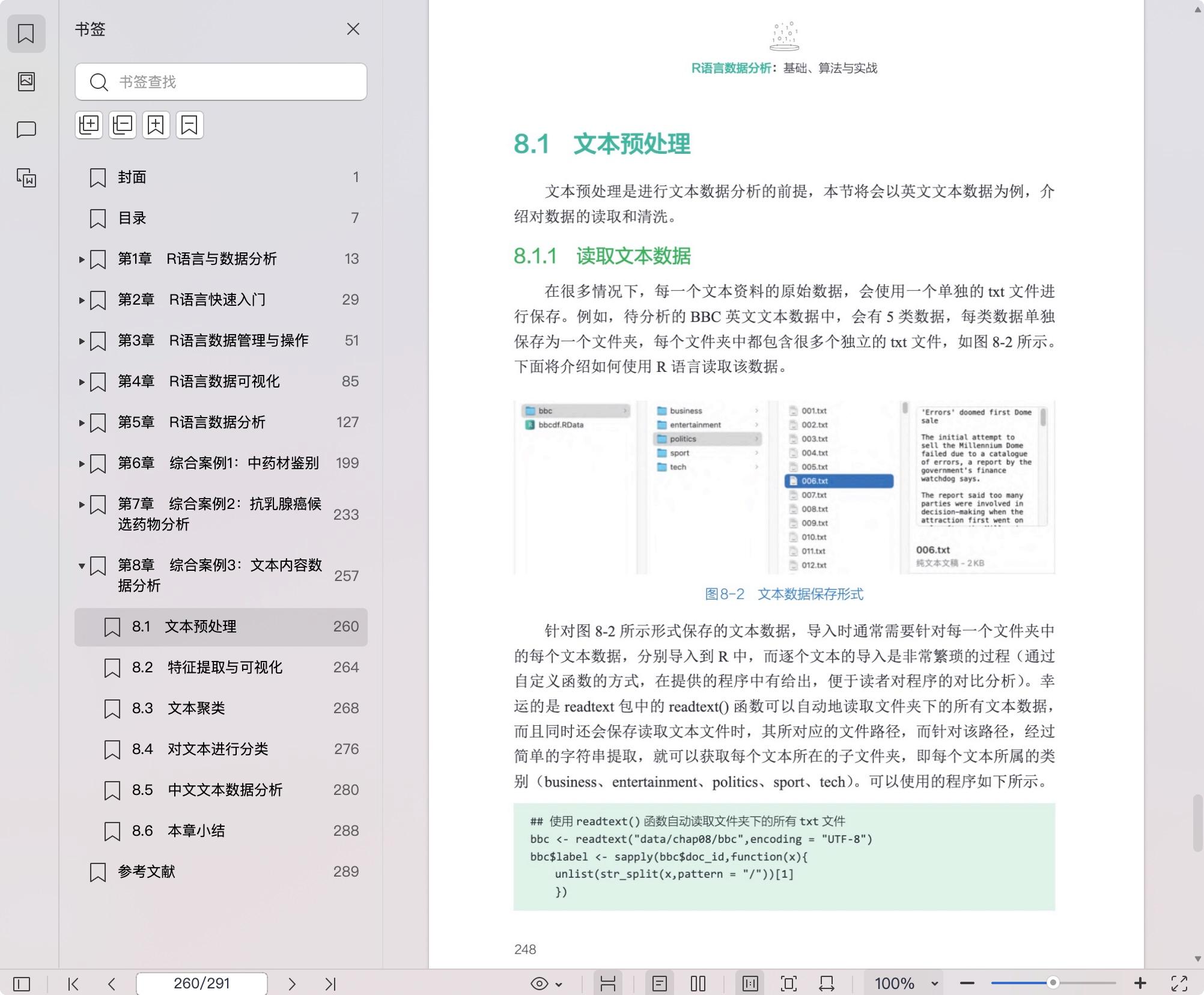Switch to two-page view
This screenshot has height=995, width=1204.
coord(698,984)
